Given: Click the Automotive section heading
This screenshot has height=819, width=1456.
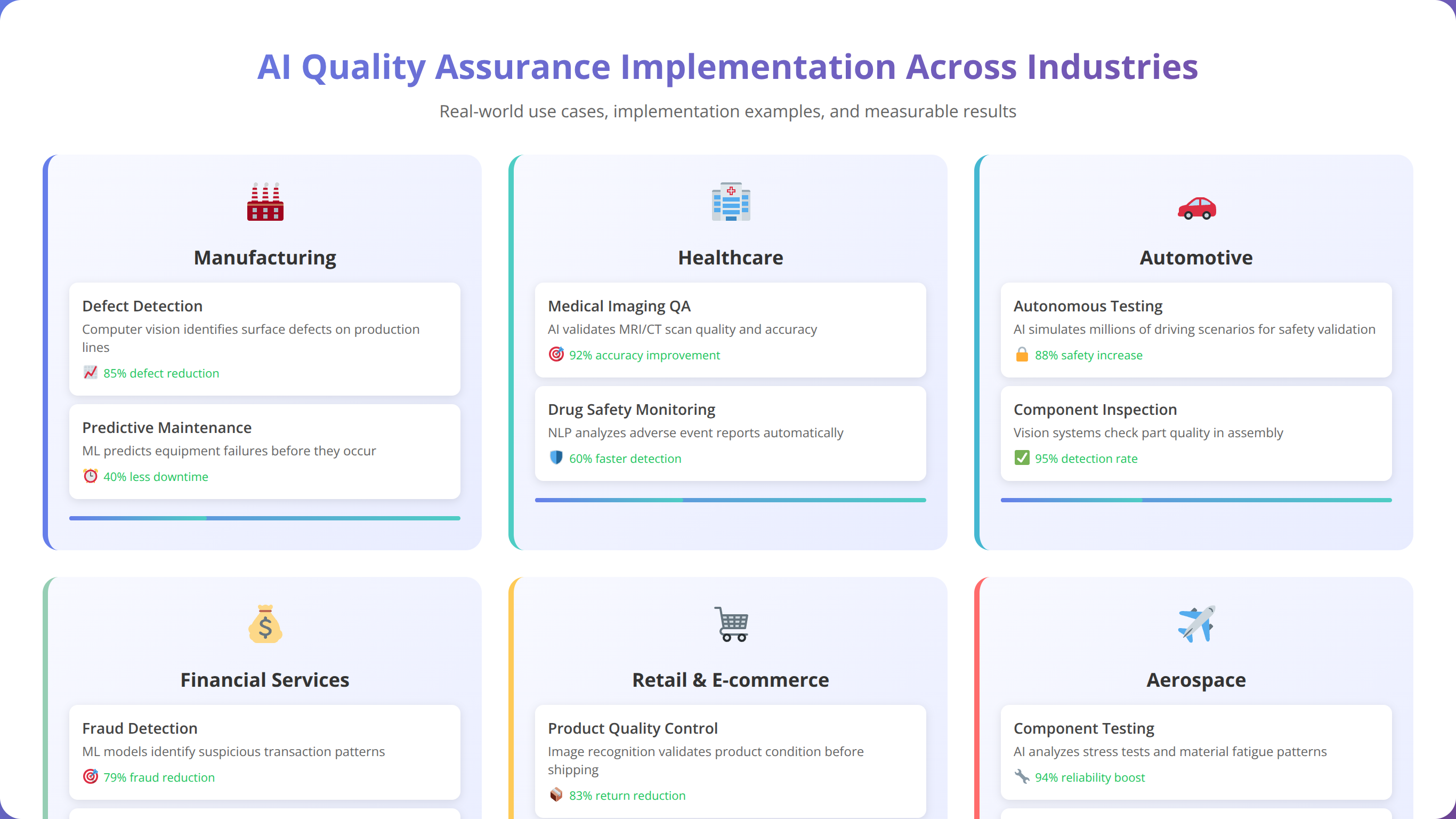Looking at the screenshot, I should (1196, 258).
